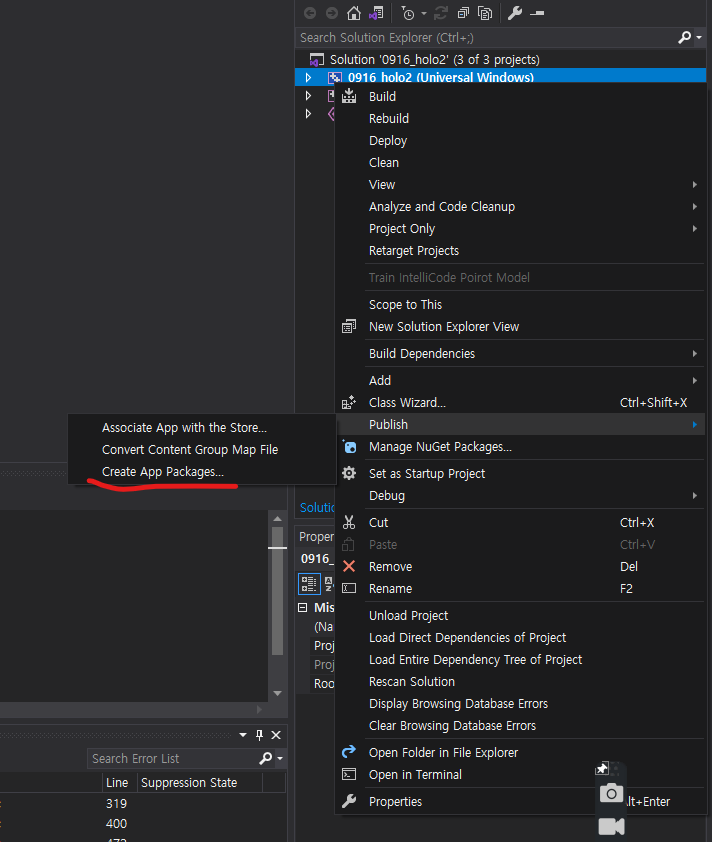Click the Preview Selected Items dash icon

tap(537, 13)
